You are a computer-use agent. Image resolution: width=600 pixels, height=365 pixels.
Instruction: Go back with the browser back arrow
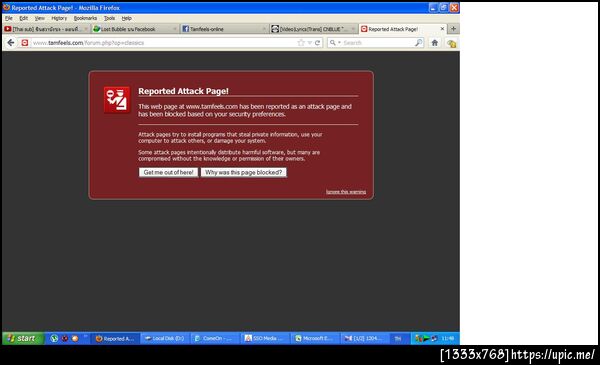click(11, 42)
